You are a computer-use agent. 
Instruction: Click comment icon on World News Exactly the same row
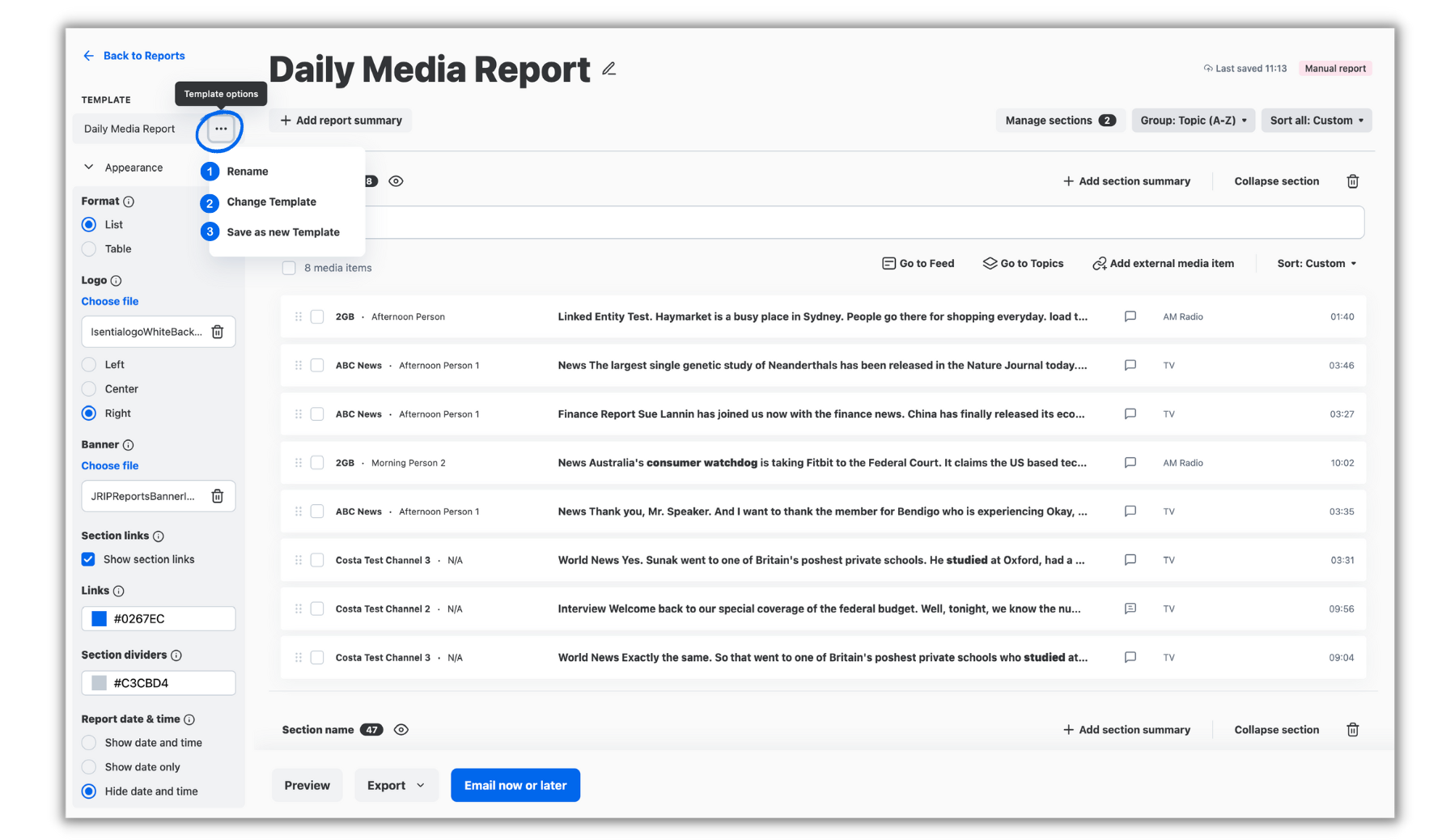point(1130,657)
